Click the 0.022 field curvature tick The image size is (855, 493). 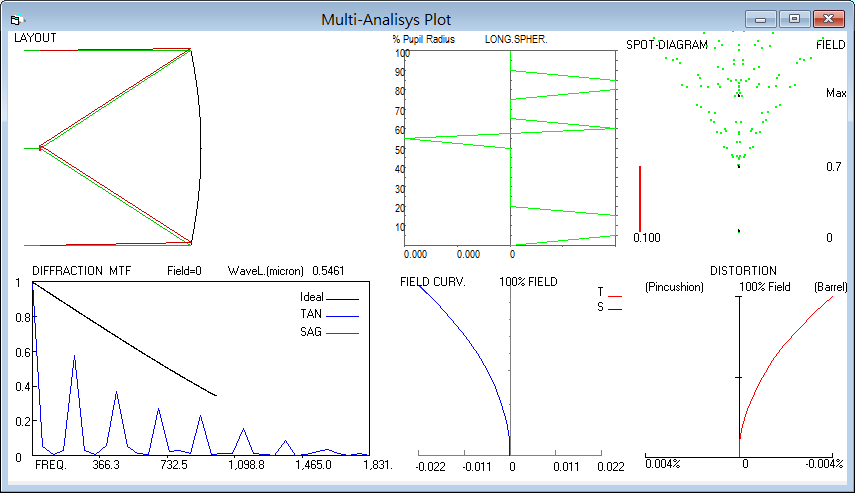pyautogui.click(x=611, y=467)
